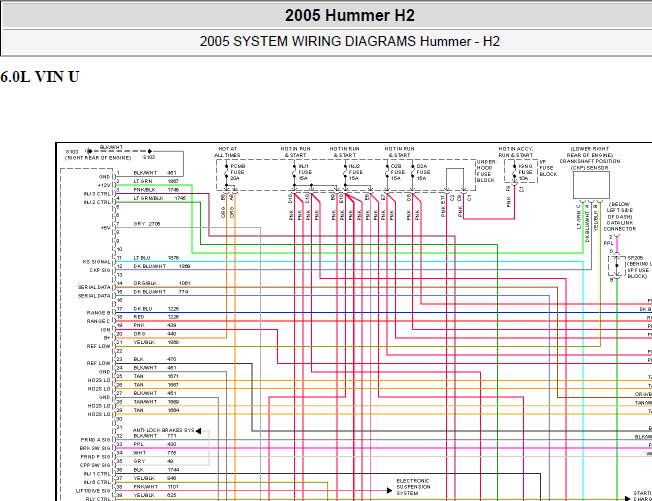Click the 'INJ1 FUSE 15A' label
Viewport: 652px width, 501px height.
pos(305,172)
